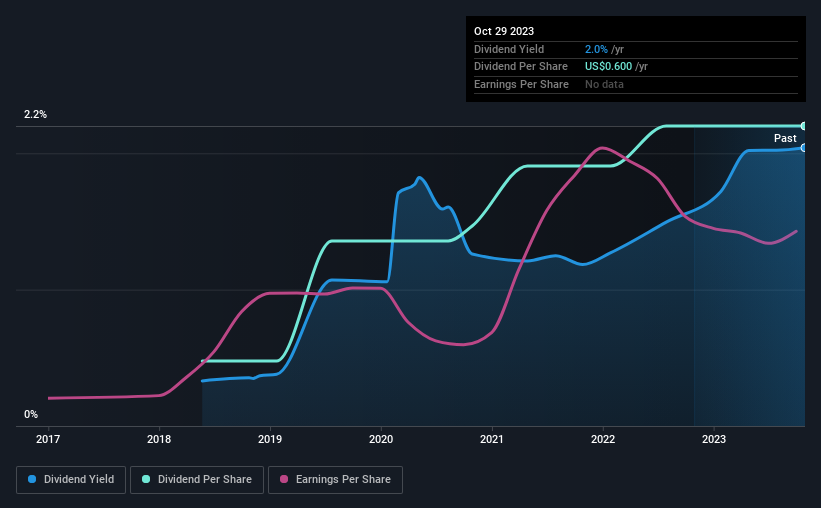Toggle the Dividend Yield legend button
821x508 pixels.
(71, 480)
